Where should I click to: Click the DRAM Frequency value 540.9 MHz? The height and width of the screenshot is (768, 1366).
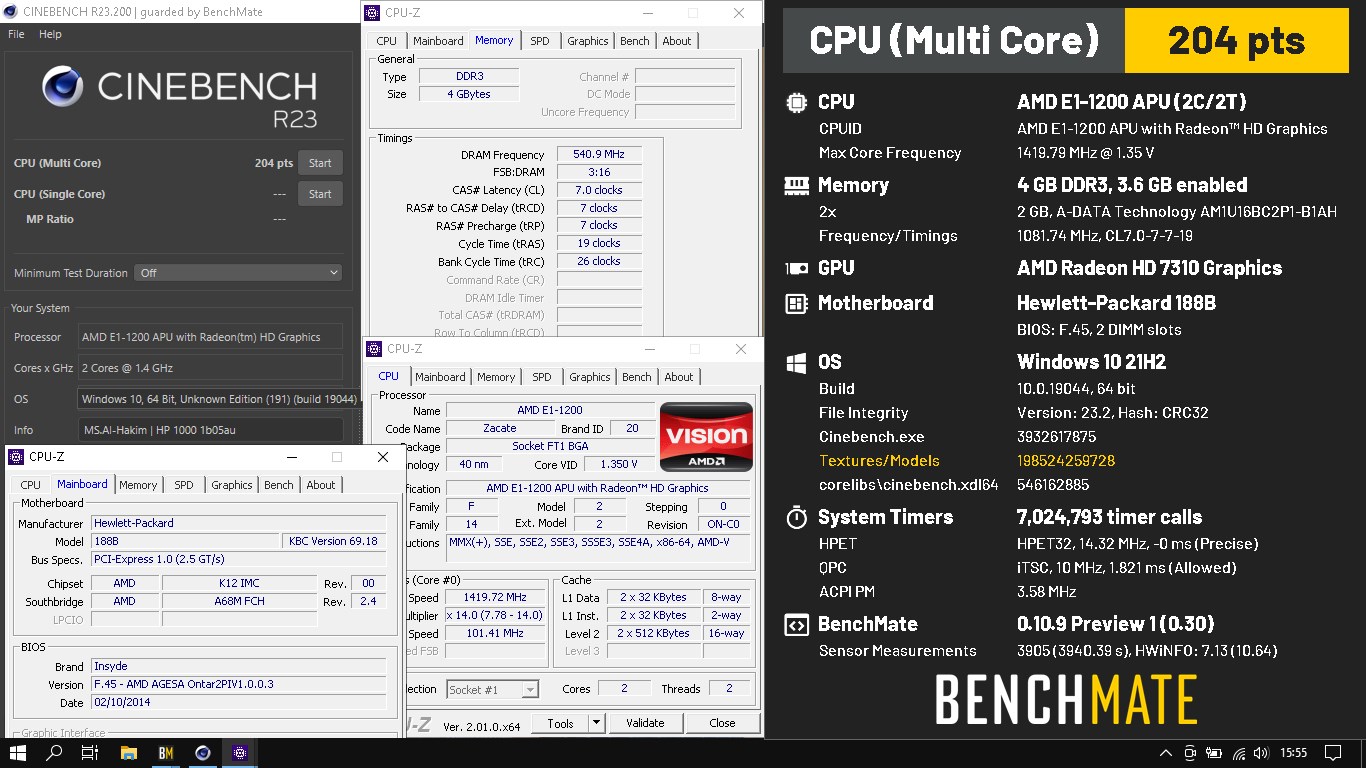[x=599, y=155]
